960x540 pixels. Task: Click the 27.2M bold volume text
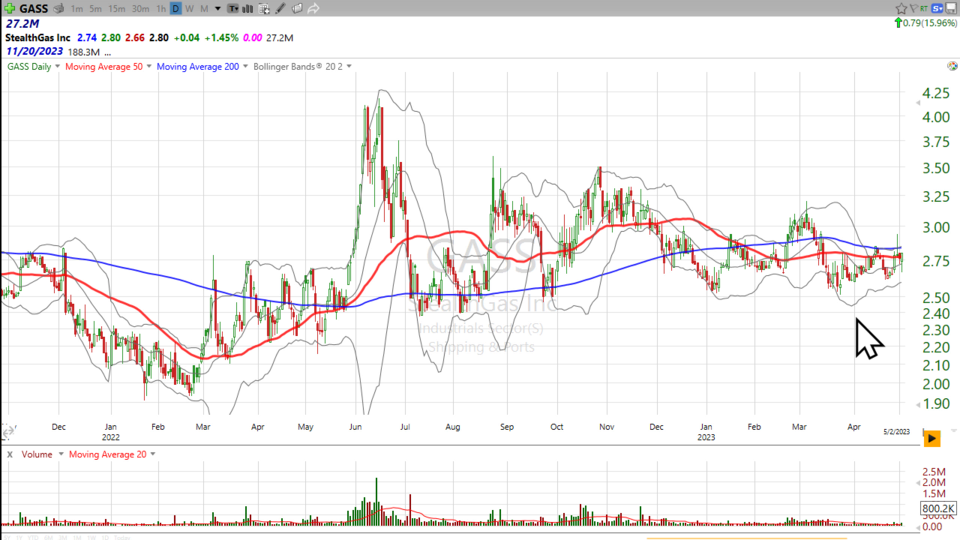point(23,23)
